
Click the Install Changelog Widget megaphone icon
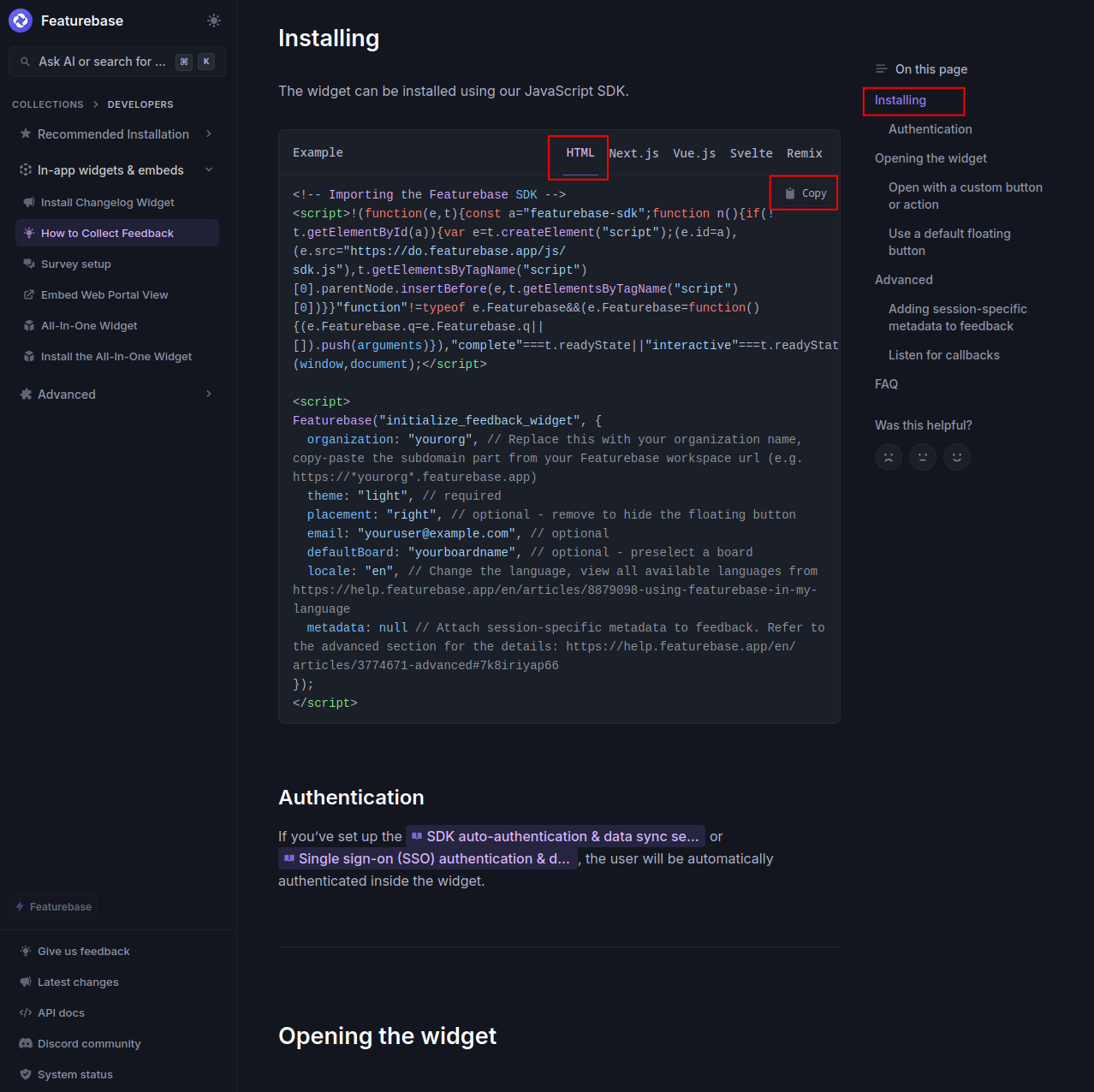point(29,203)
